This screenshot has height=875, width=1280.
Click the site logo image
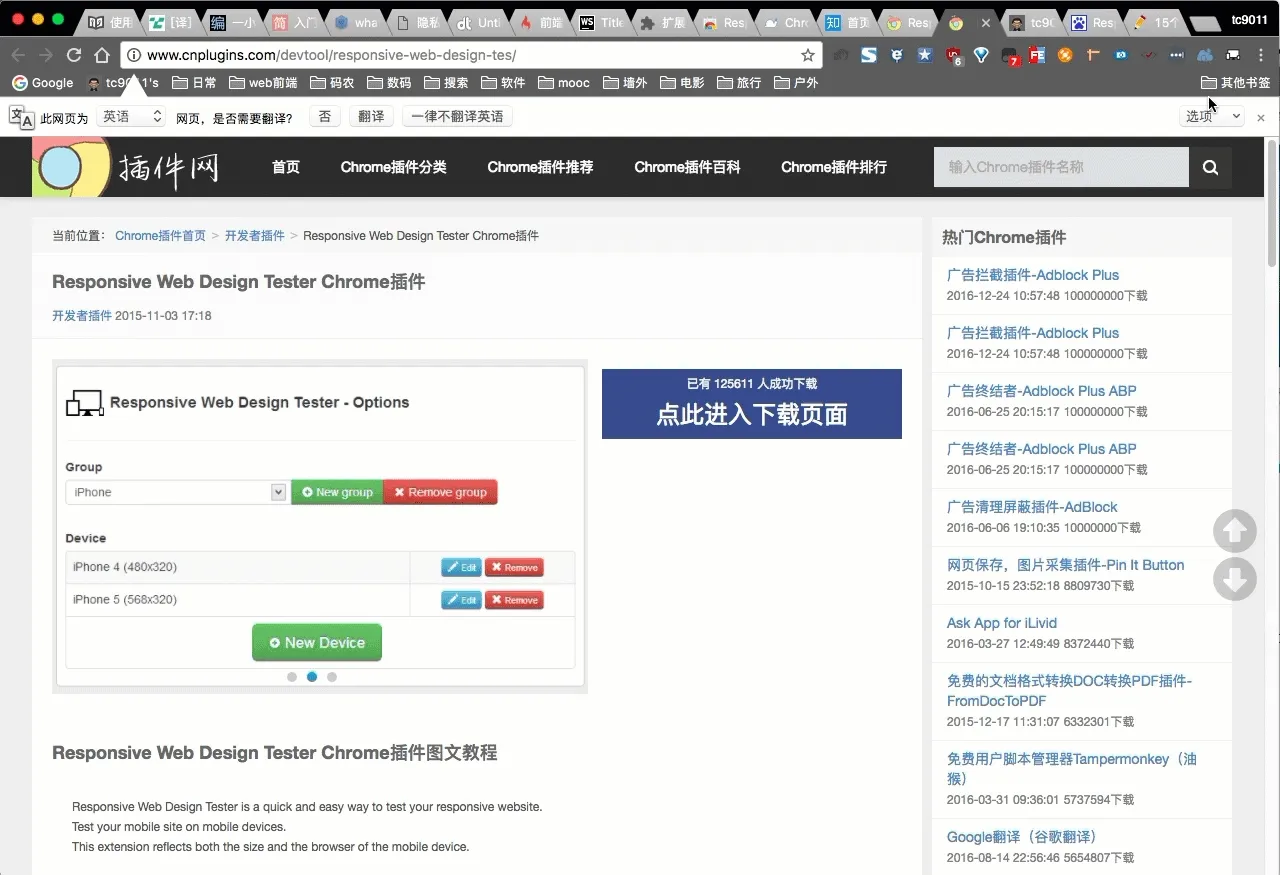126,167
